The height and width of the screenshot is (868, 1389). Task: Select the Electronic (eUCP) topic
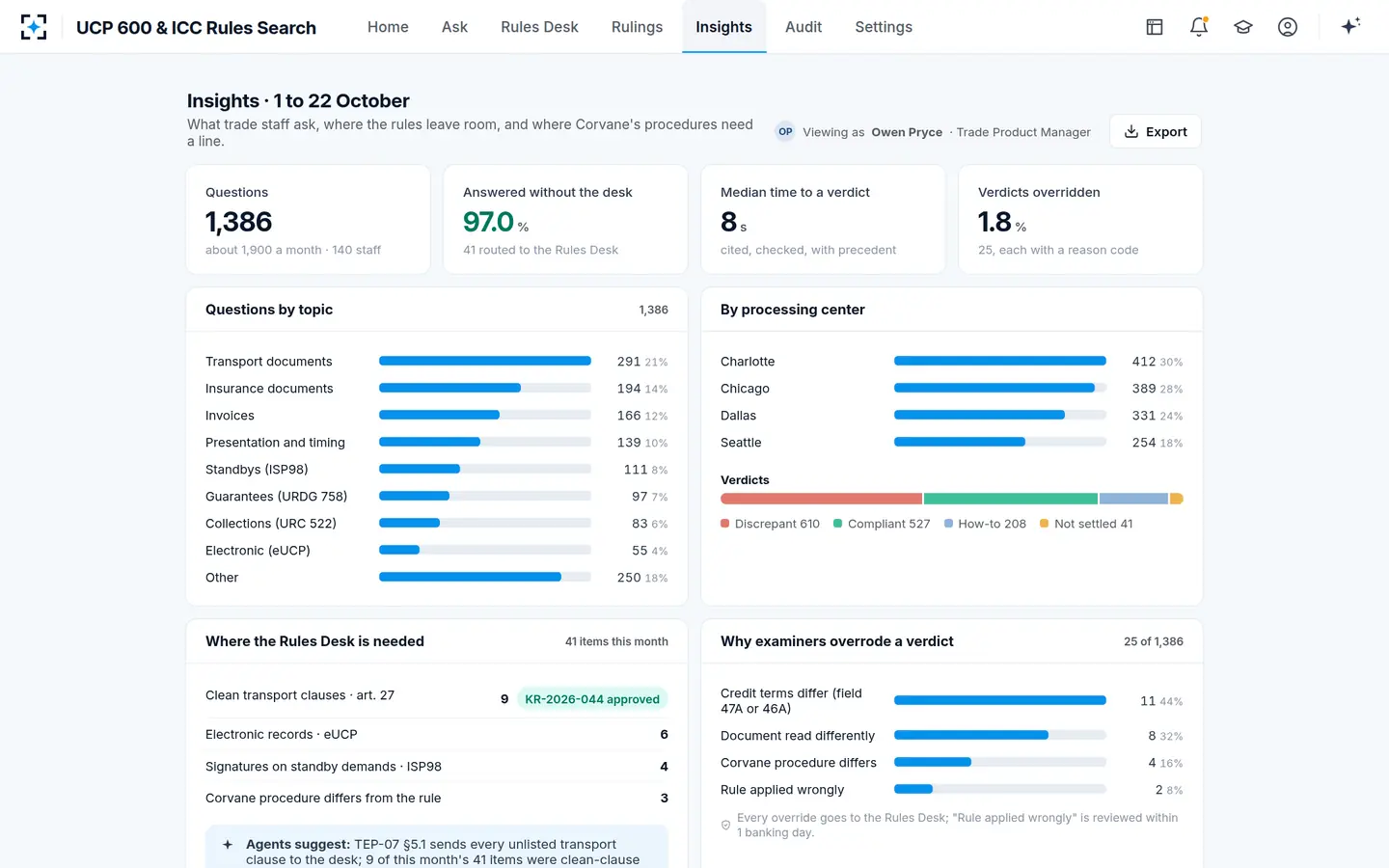coord(437,551)
